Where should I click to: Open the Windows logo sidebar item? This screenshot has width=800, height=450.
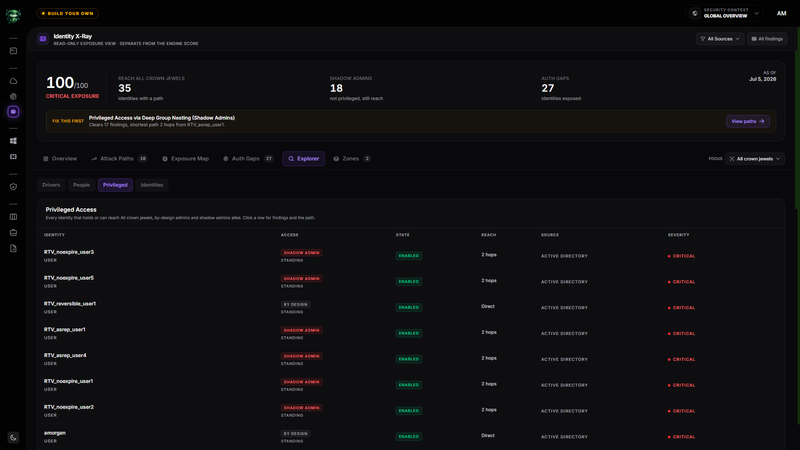[x=13, y=141]
